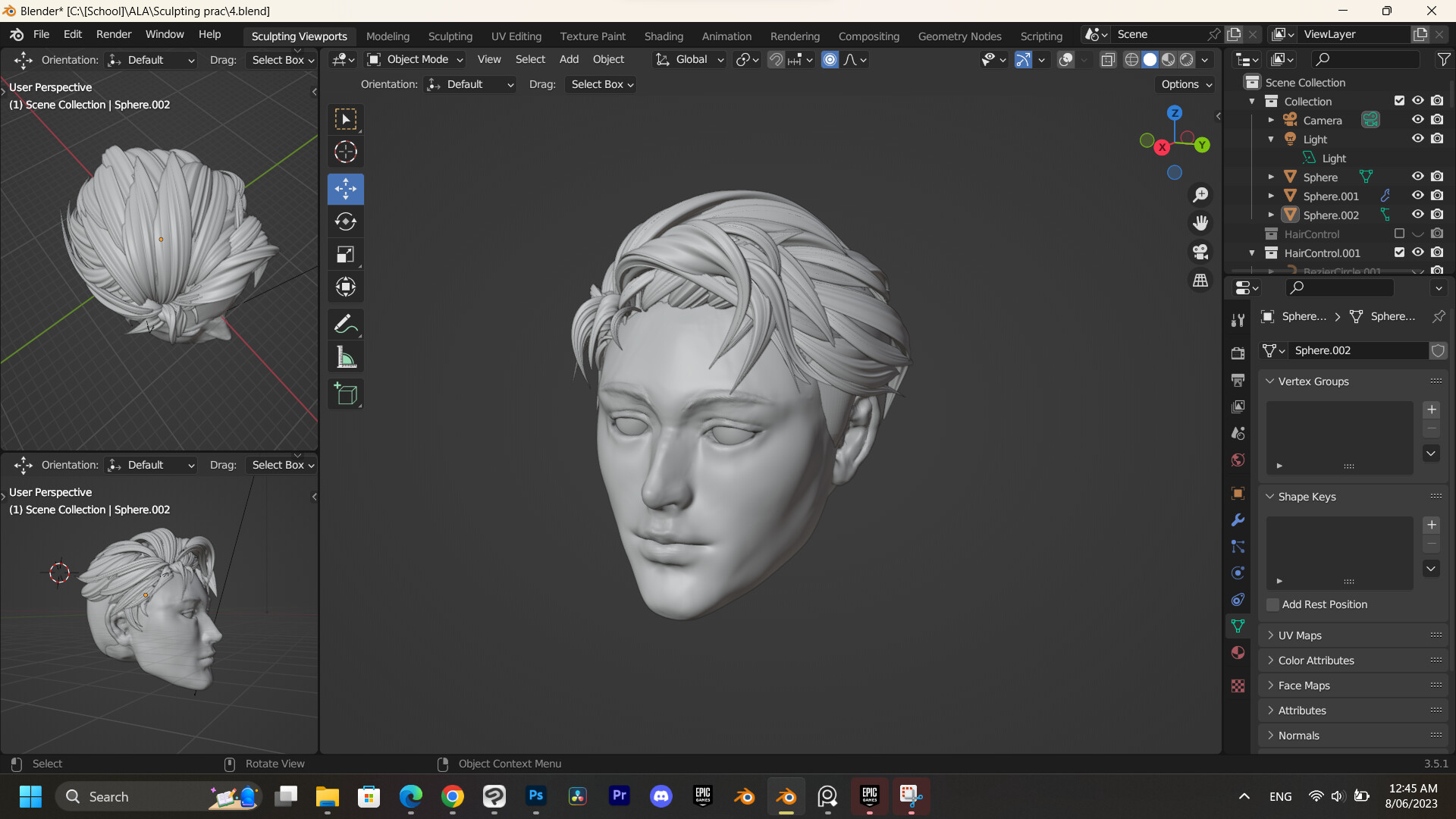Open the Object menu in the header
The width and height of the screenshot is (1456, 819).
click(x=608, y=59)
